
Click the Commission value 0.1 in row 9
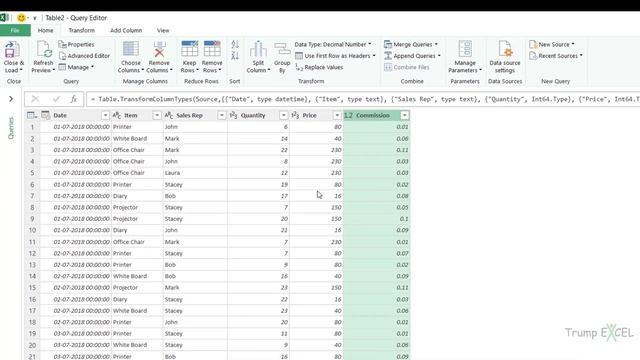(x=377, y=219)
